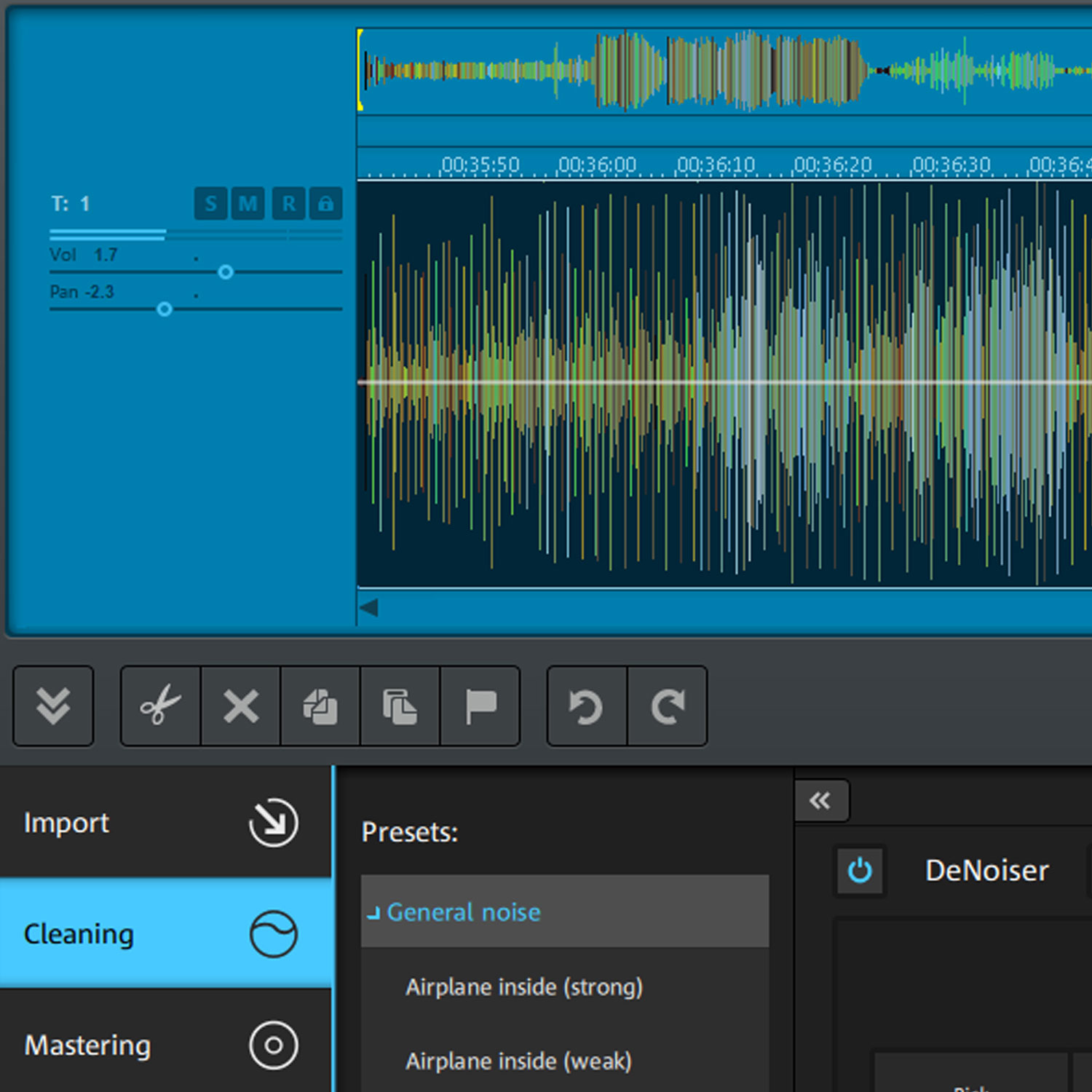
Task: Mute track 1 with the M button
Action: 248,205
